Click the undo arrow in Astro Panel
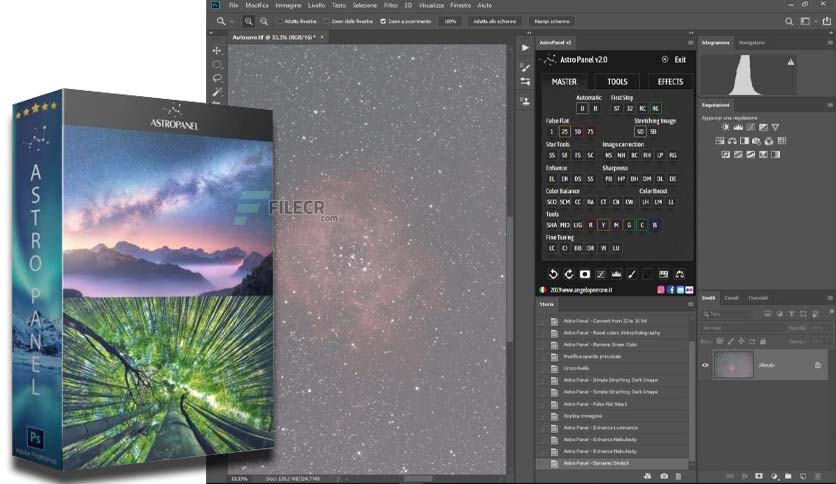 tap(553, 274)
